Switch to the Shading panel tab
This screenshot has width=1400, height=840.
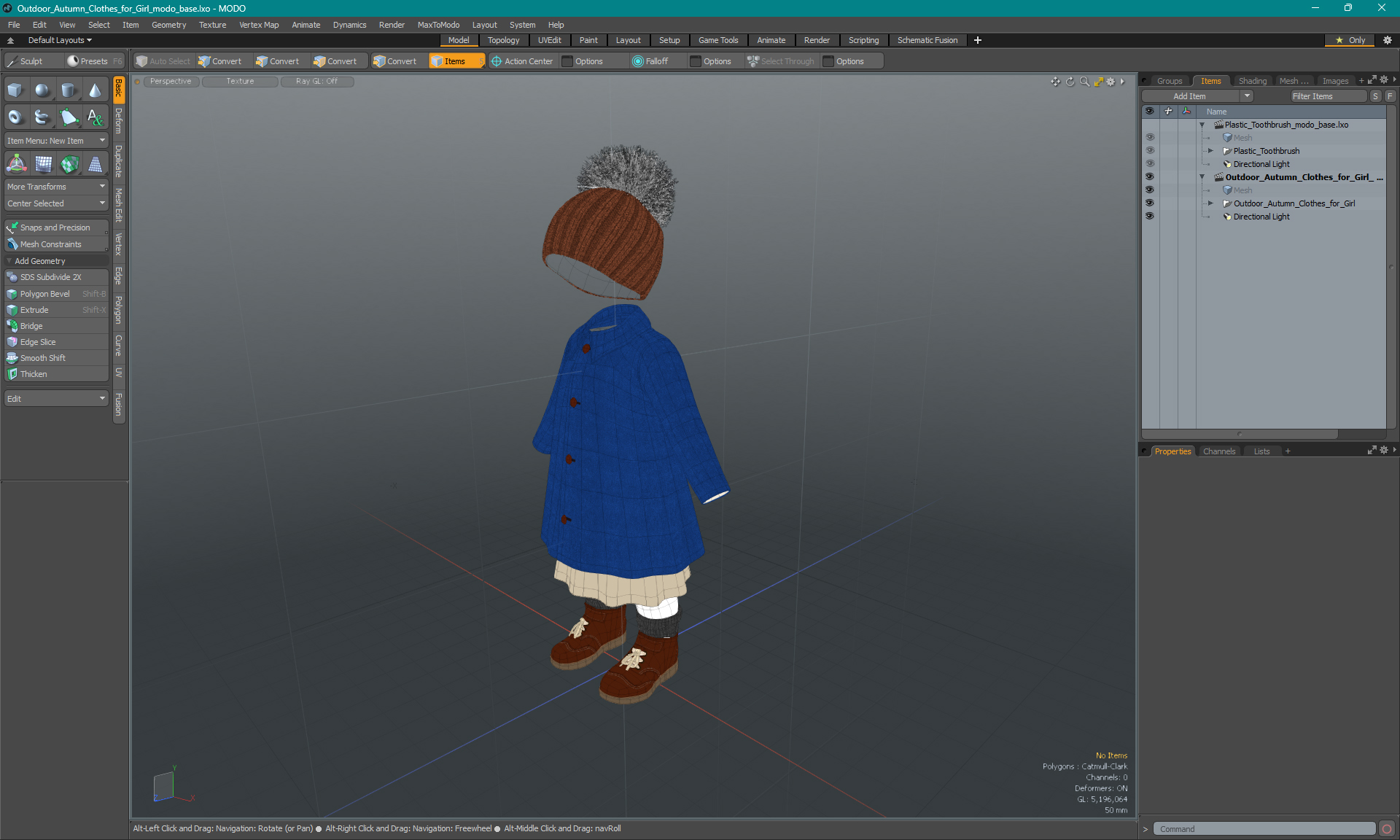click(1252, 81)
